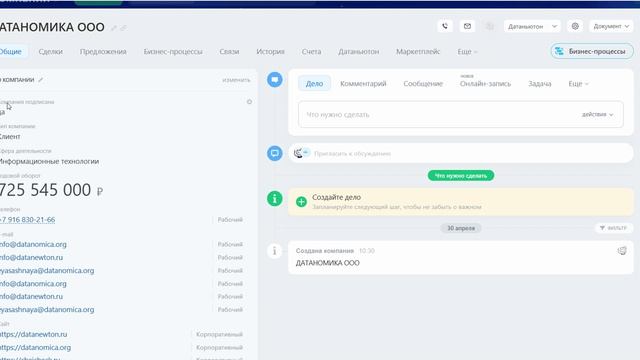Click the blue activity icon beside the Дело panel
640x360 pixels.
click(x=275, y=79)
